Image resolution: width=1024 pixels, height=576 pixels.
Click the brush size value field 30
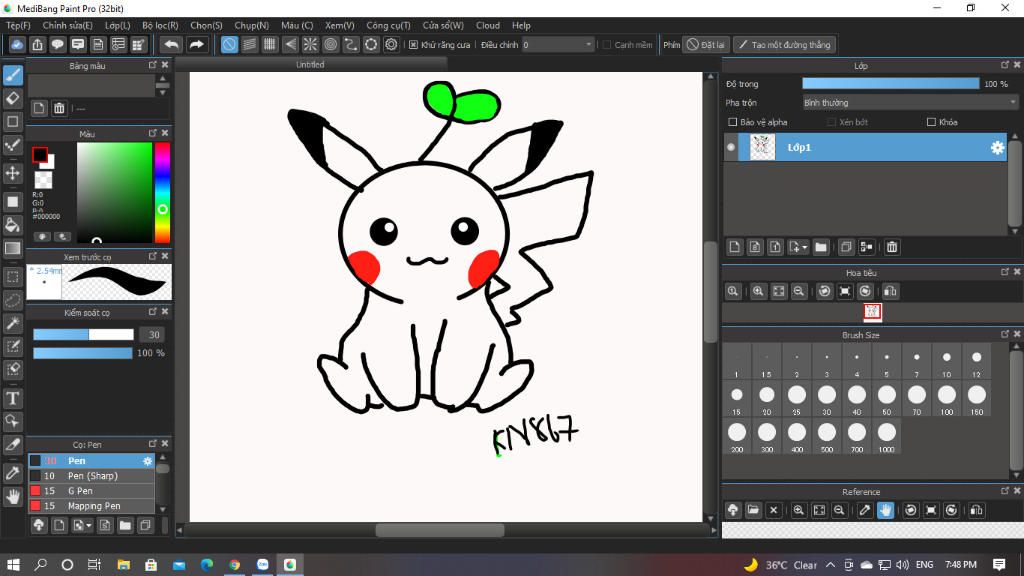(152, 334)
